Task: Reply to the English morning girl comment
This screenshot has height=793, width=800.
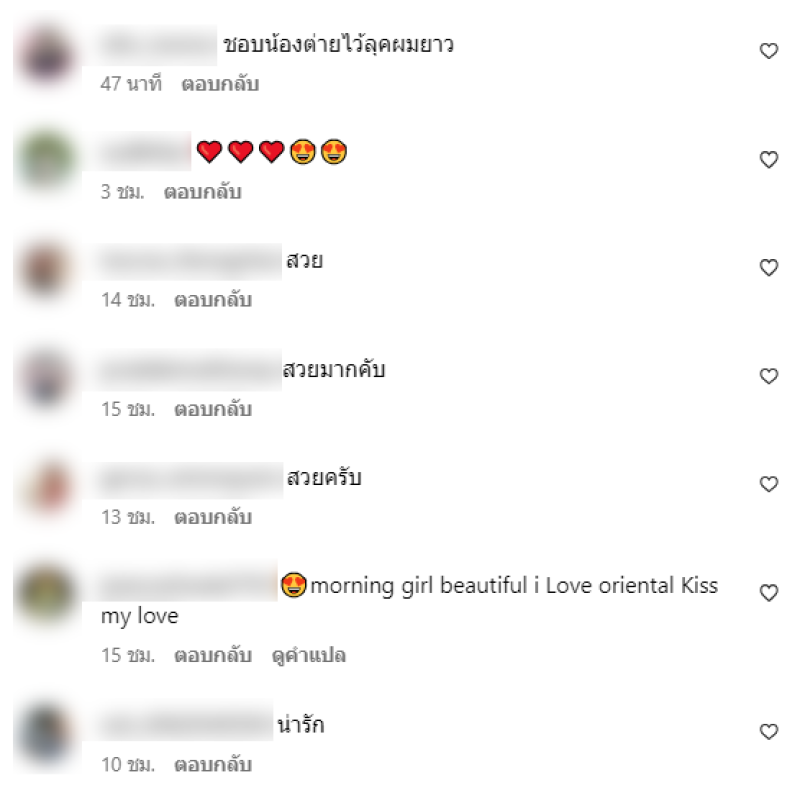Action: pos(213,656)
